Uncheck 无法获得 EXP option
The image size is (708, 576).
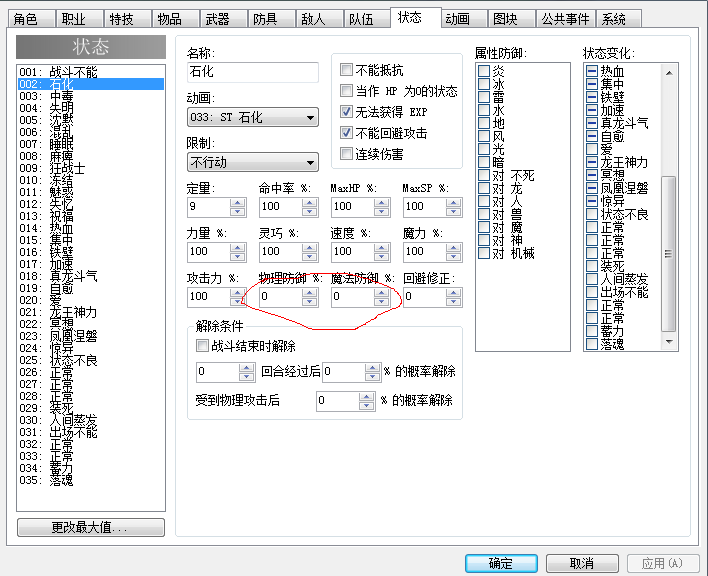(x=346, y=111)
